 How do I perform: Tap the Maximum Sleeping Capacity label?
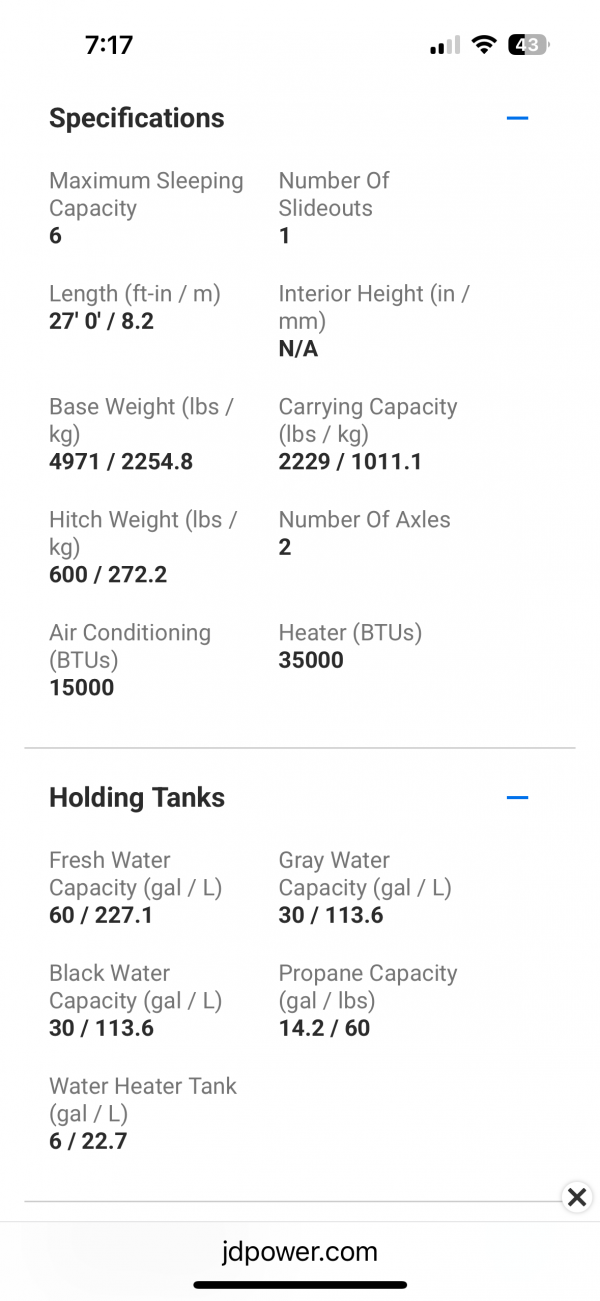click(x=146, y=194)
